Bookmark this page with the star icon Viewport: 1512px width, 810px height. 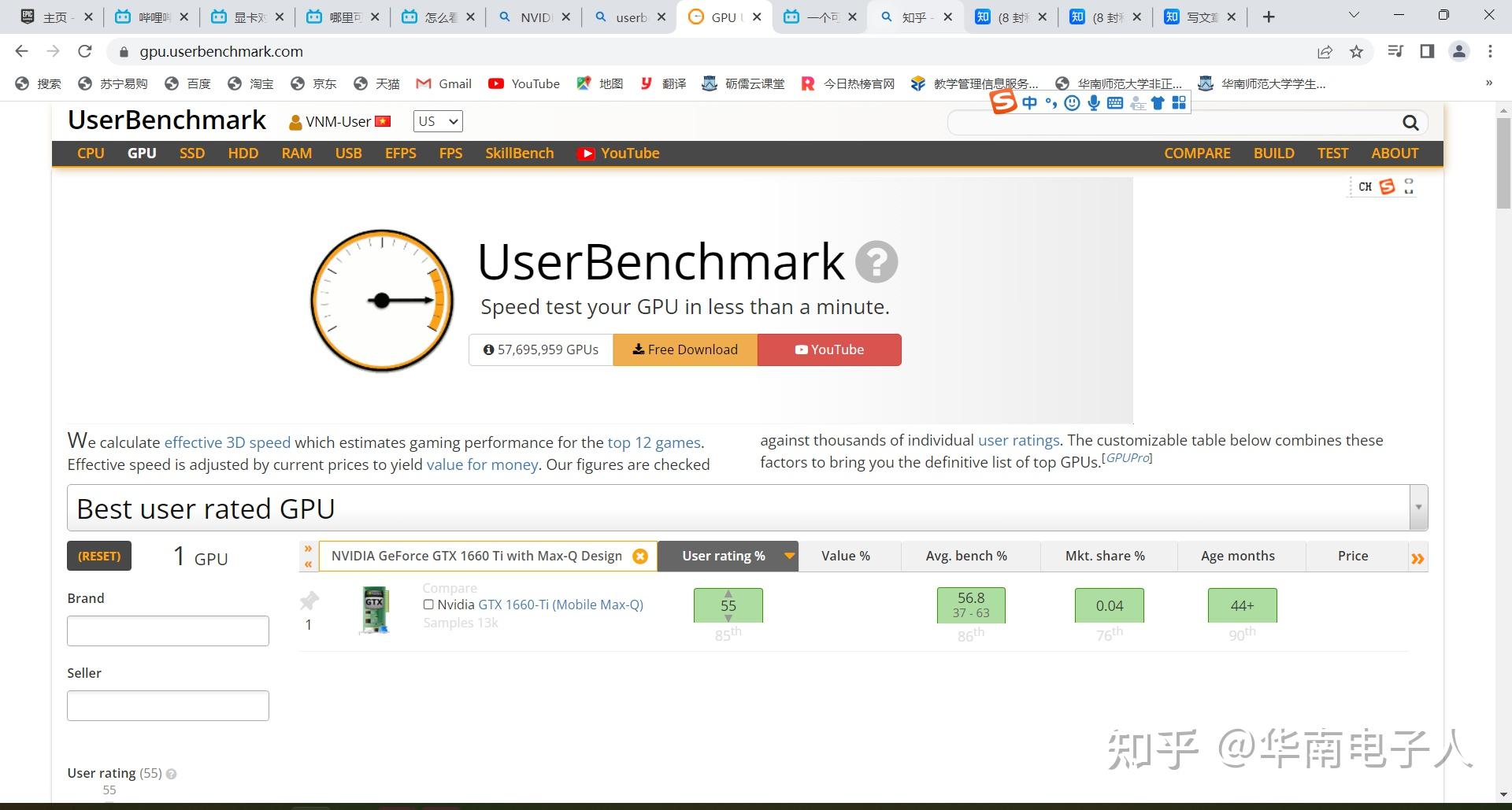[1356, 52]
